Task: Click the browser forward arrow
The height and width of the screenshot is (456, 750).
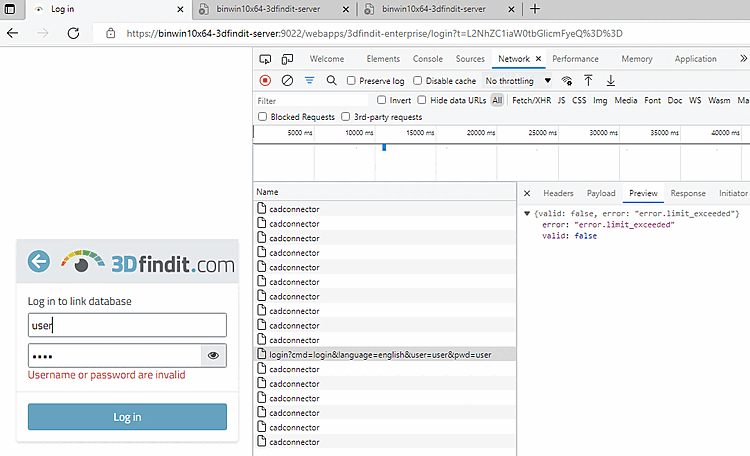Action: click(x=43, y=33)
